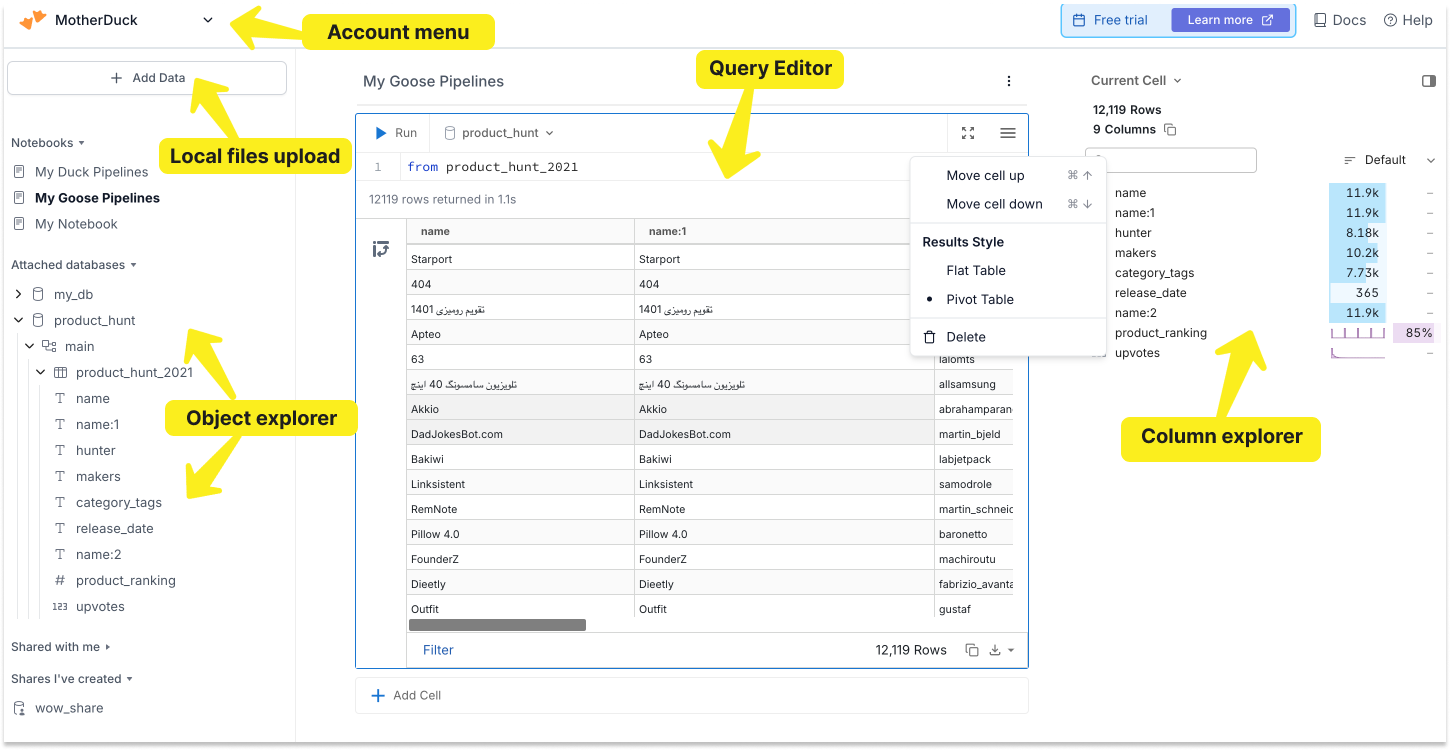This screenshot has height=750, width=1450.
Task: Click the pivot rows toggle icon beside results
Action: (x=381, y=249)
